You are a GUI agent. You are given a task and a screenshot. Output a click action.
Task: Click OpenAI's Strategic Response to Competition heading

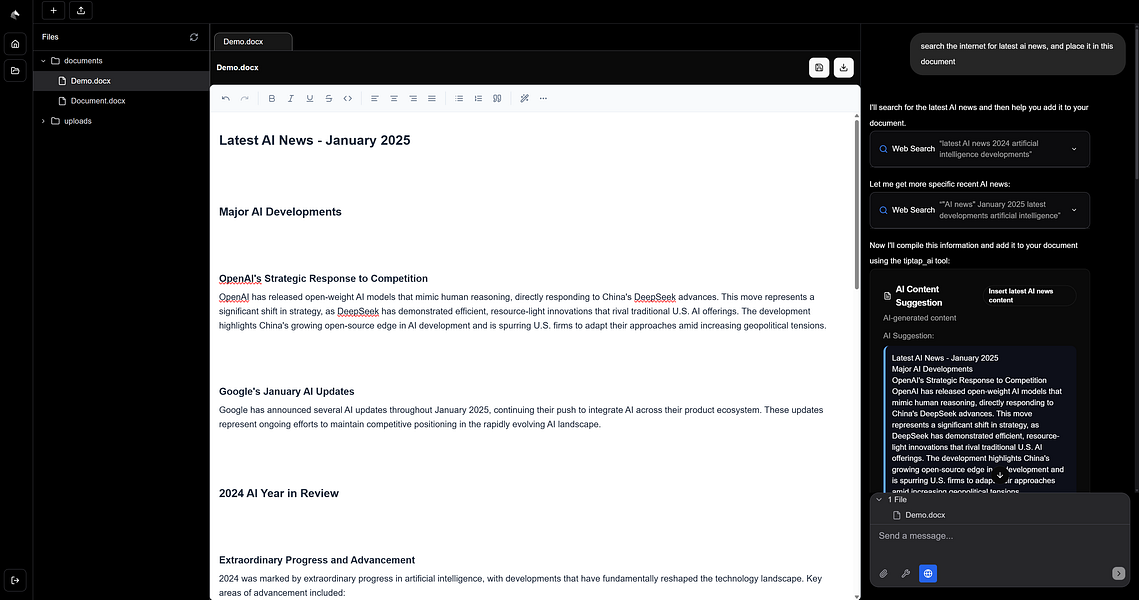point(323,279)
